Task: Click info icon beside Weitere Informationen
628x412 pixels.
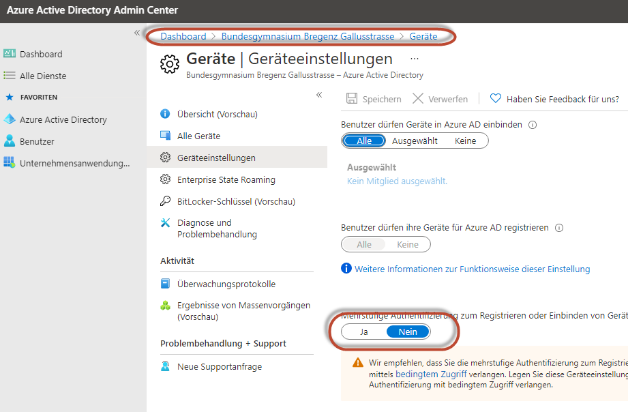Action: tap(346, 268)
